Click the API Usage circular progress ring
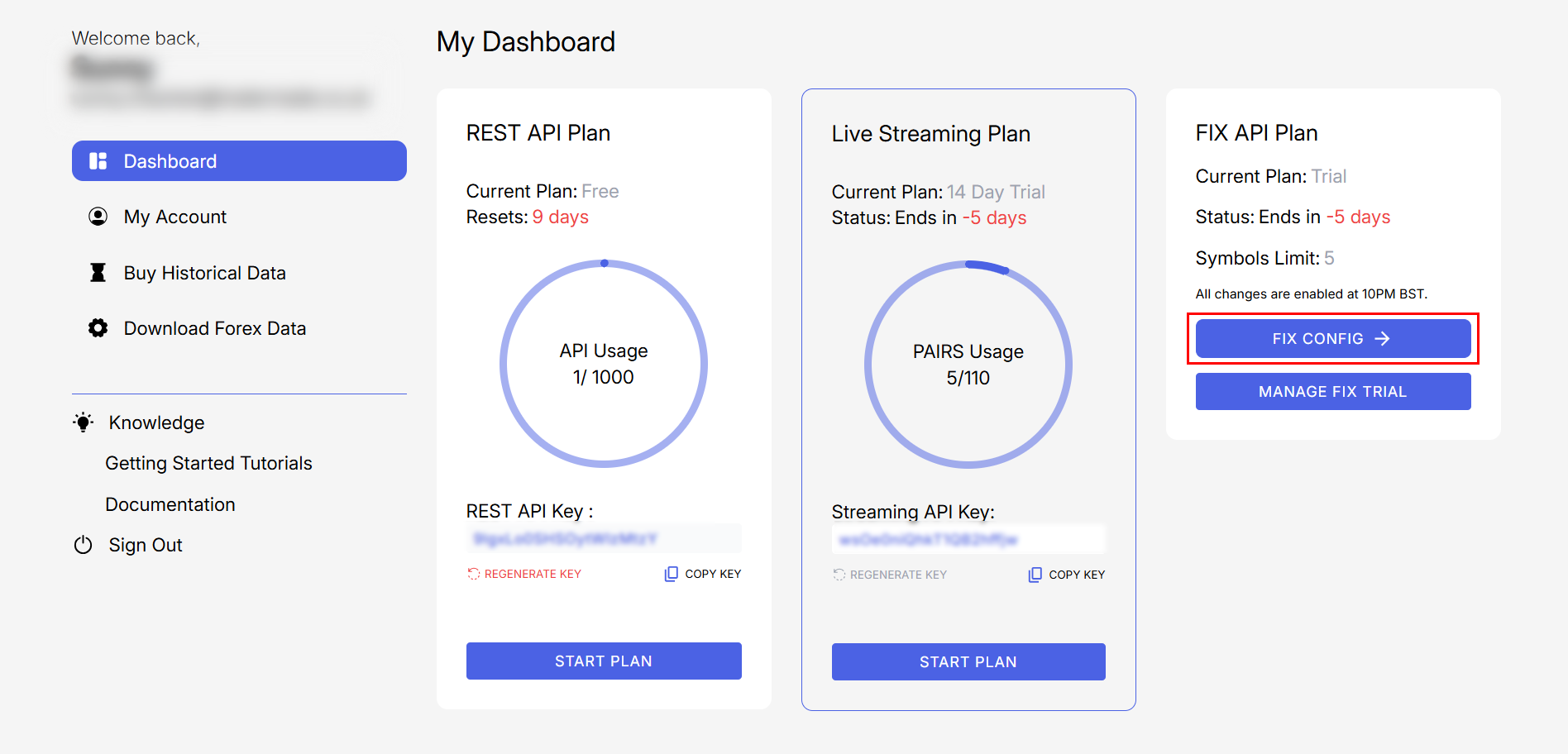The image size is (1568, 754). pos(604,364)
